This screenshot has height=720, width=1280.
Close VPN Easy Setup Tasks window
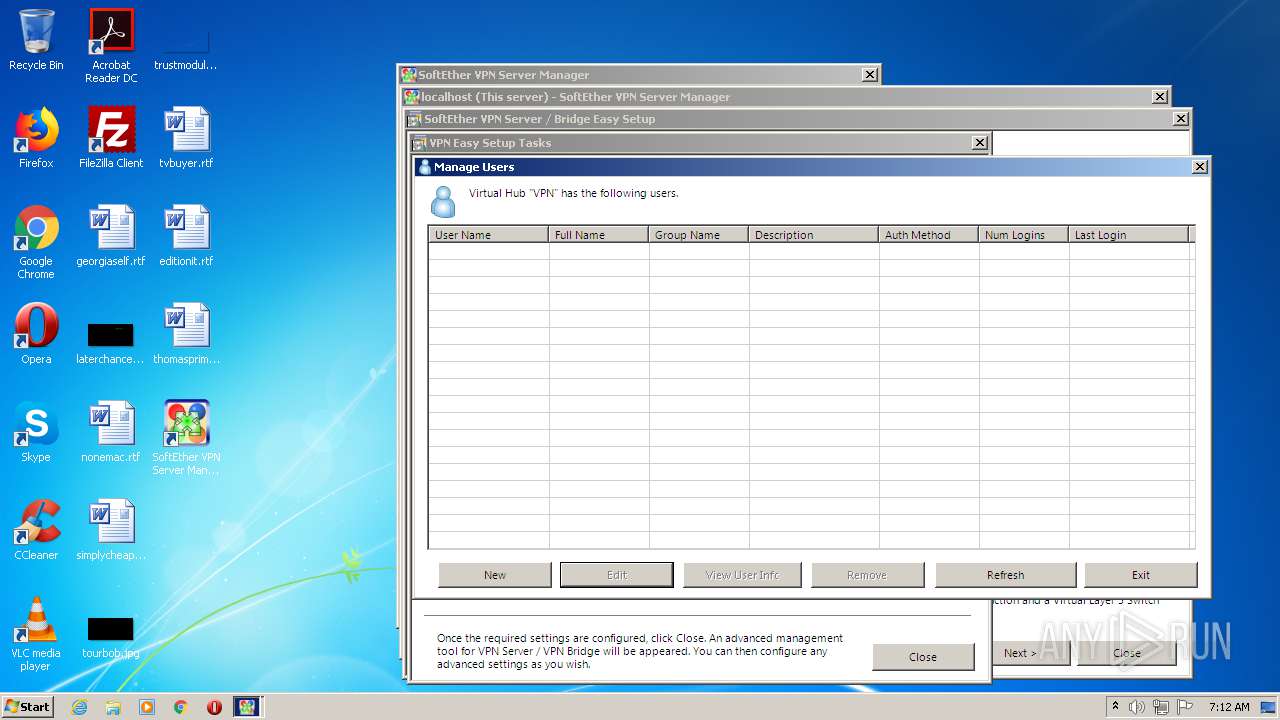coord(980,143)
